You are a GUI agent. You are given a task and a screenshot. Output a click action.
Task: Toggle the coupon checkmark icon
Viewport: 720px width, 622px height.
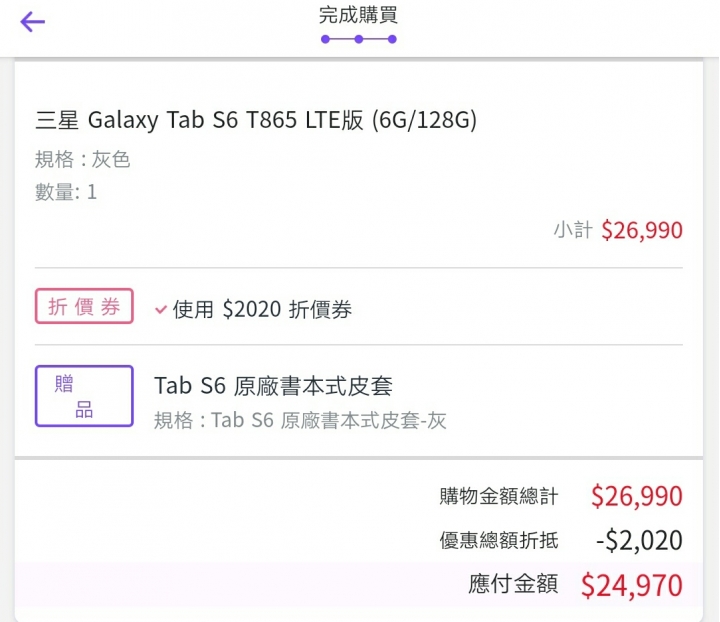[x=161, y=310]
